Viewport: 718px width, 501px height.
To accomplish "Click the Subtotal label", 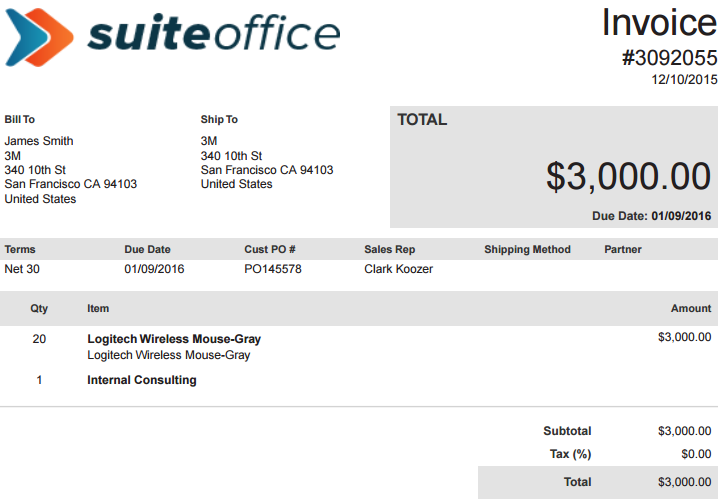I will [x=567, y=431].
